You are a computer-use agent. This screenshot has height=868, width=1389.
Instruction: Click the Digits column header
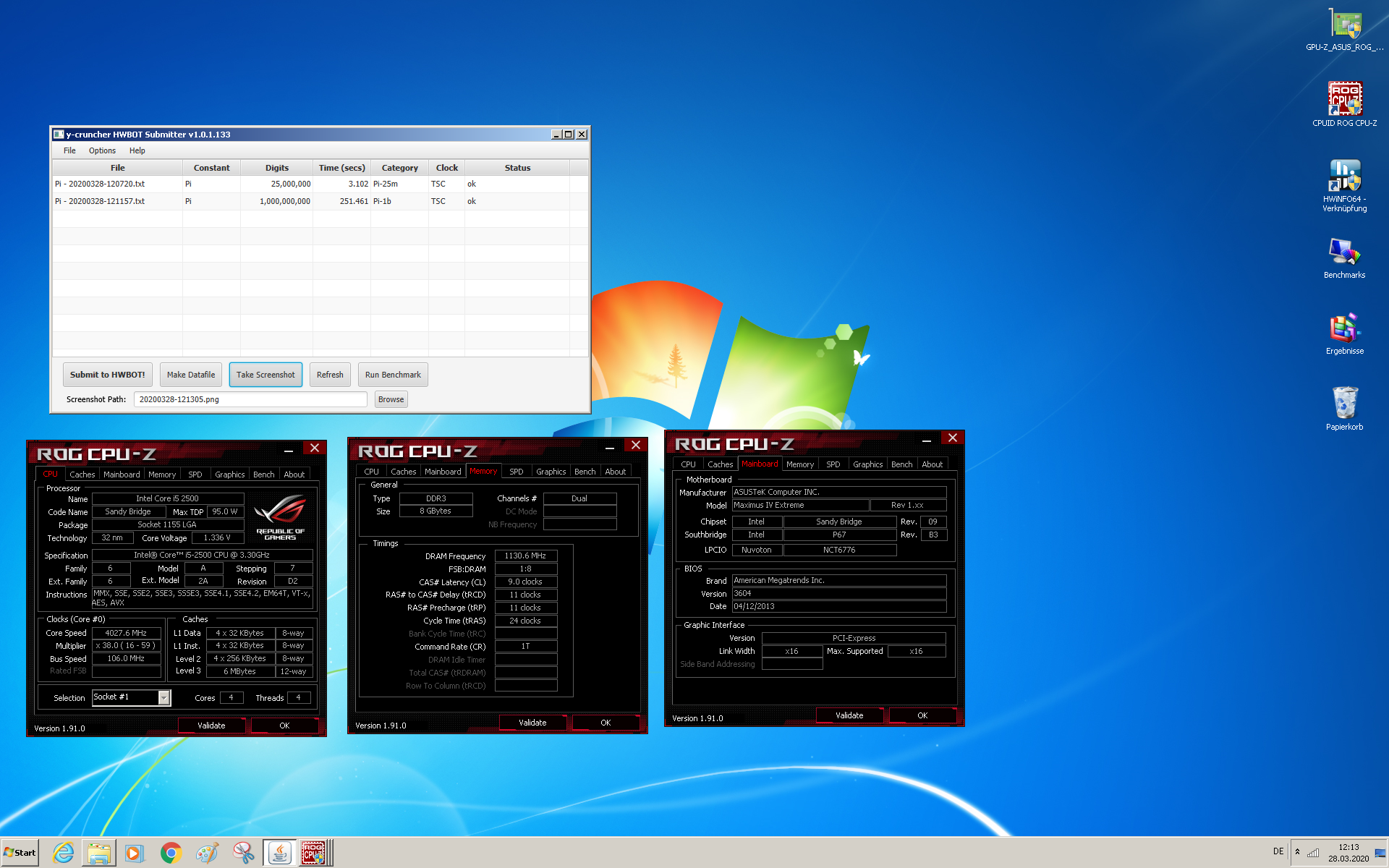[277, 168]
